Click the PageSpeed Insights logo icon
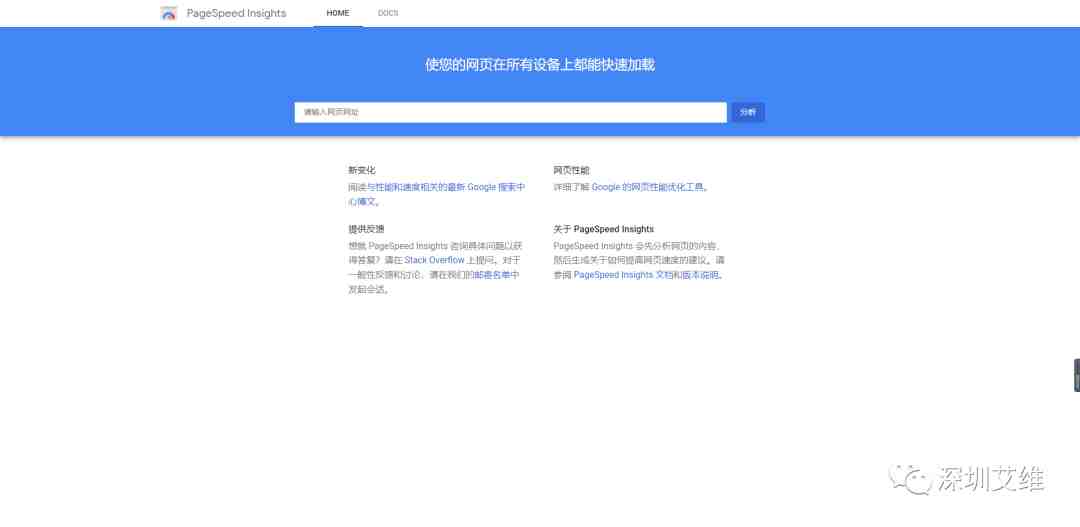This screenshot has width=1080, height=527. click(x=168, y=13)
